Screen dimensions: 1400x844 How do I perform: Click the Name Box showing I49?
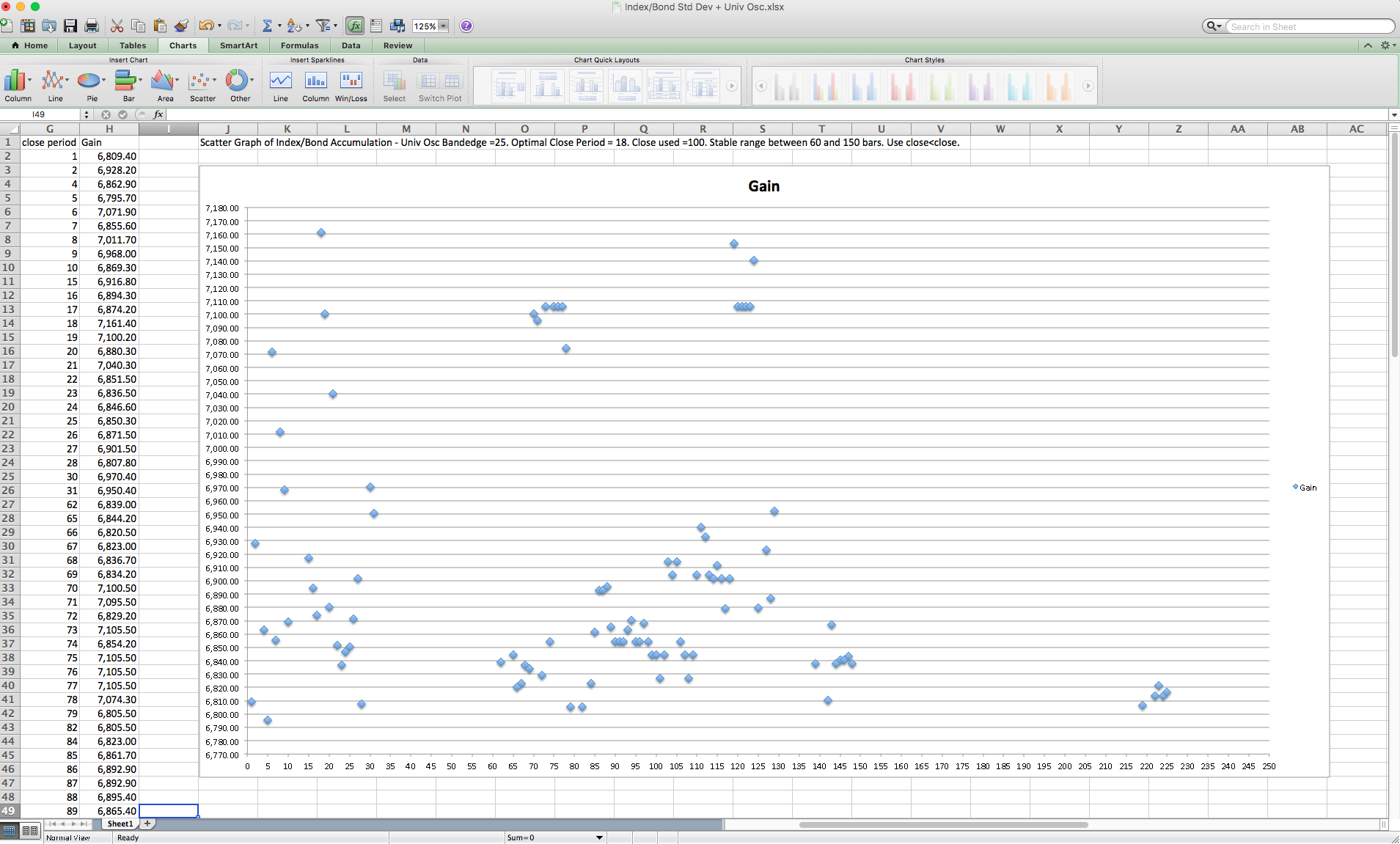coord(38,114)
